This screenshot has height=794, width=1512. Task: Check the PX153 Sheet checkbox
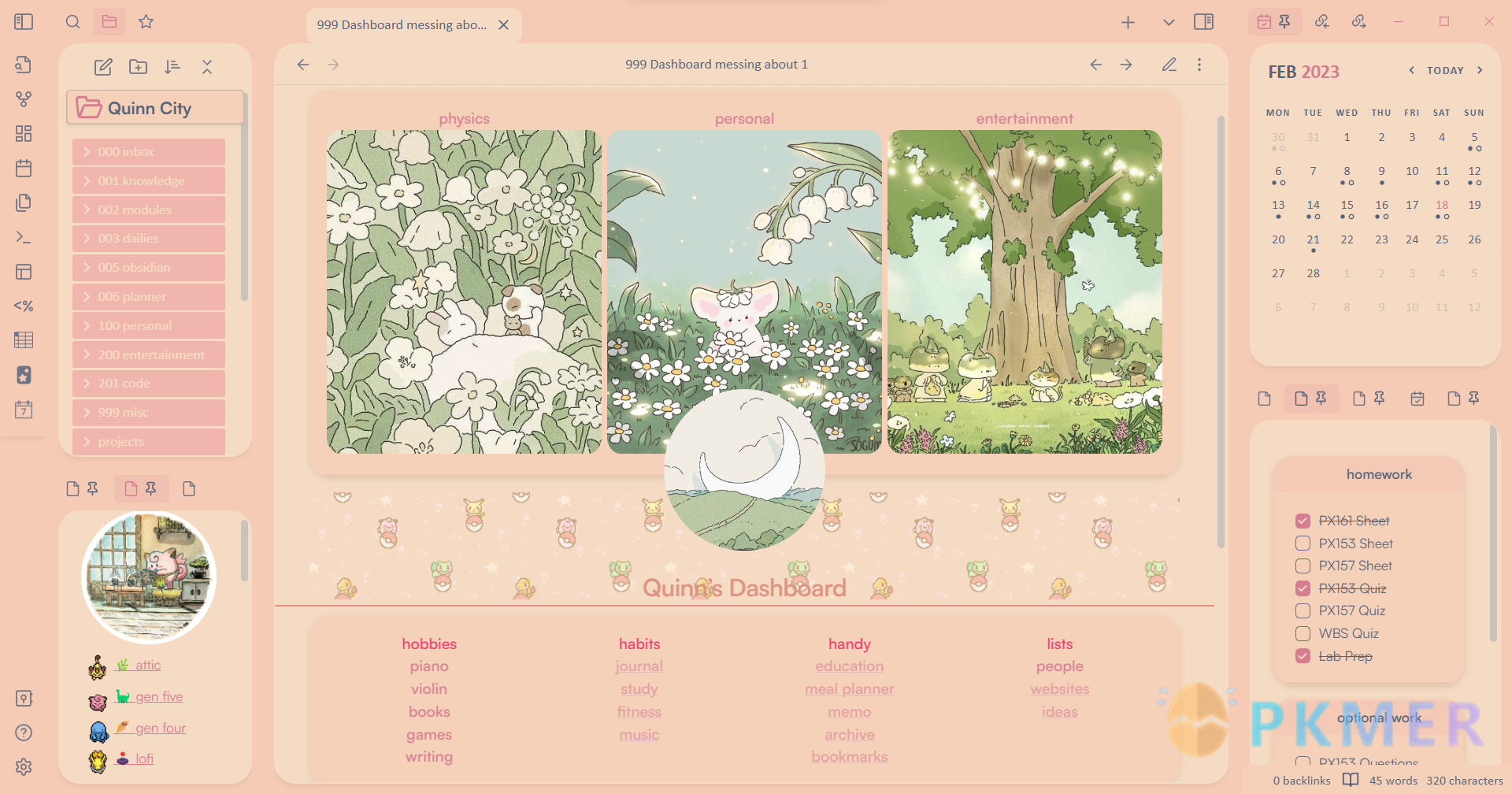pyautogui.click(x=1303, y=544)
